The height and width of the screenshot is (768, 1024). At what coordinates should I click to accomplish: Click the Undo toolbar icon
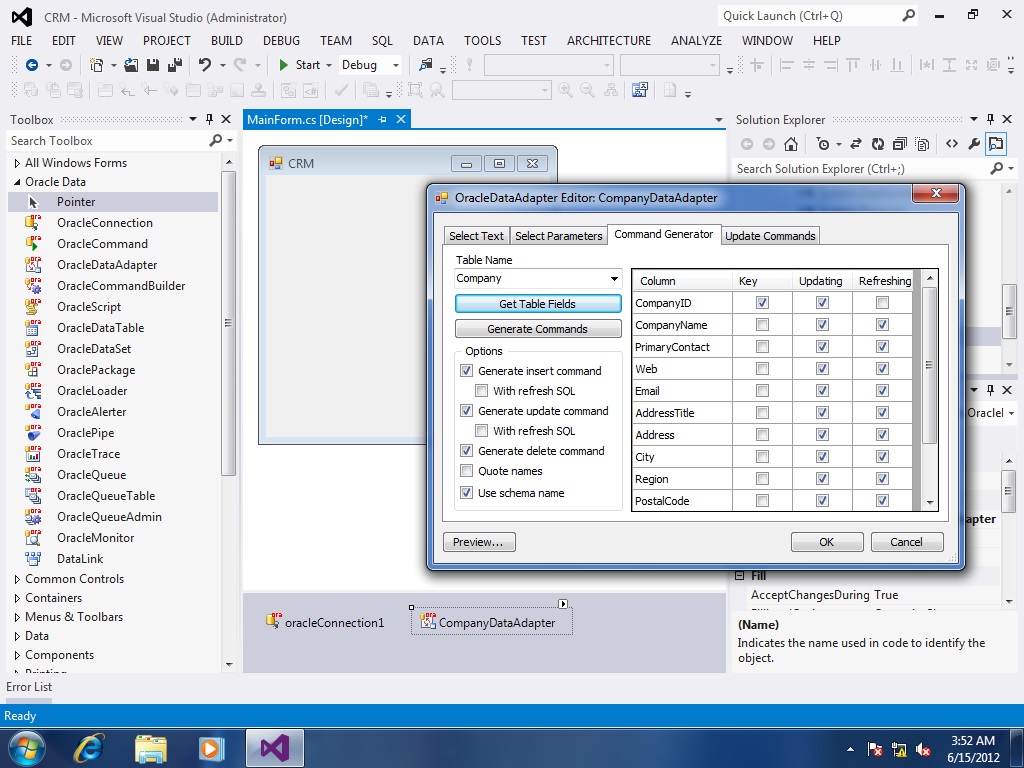point(205,65)
